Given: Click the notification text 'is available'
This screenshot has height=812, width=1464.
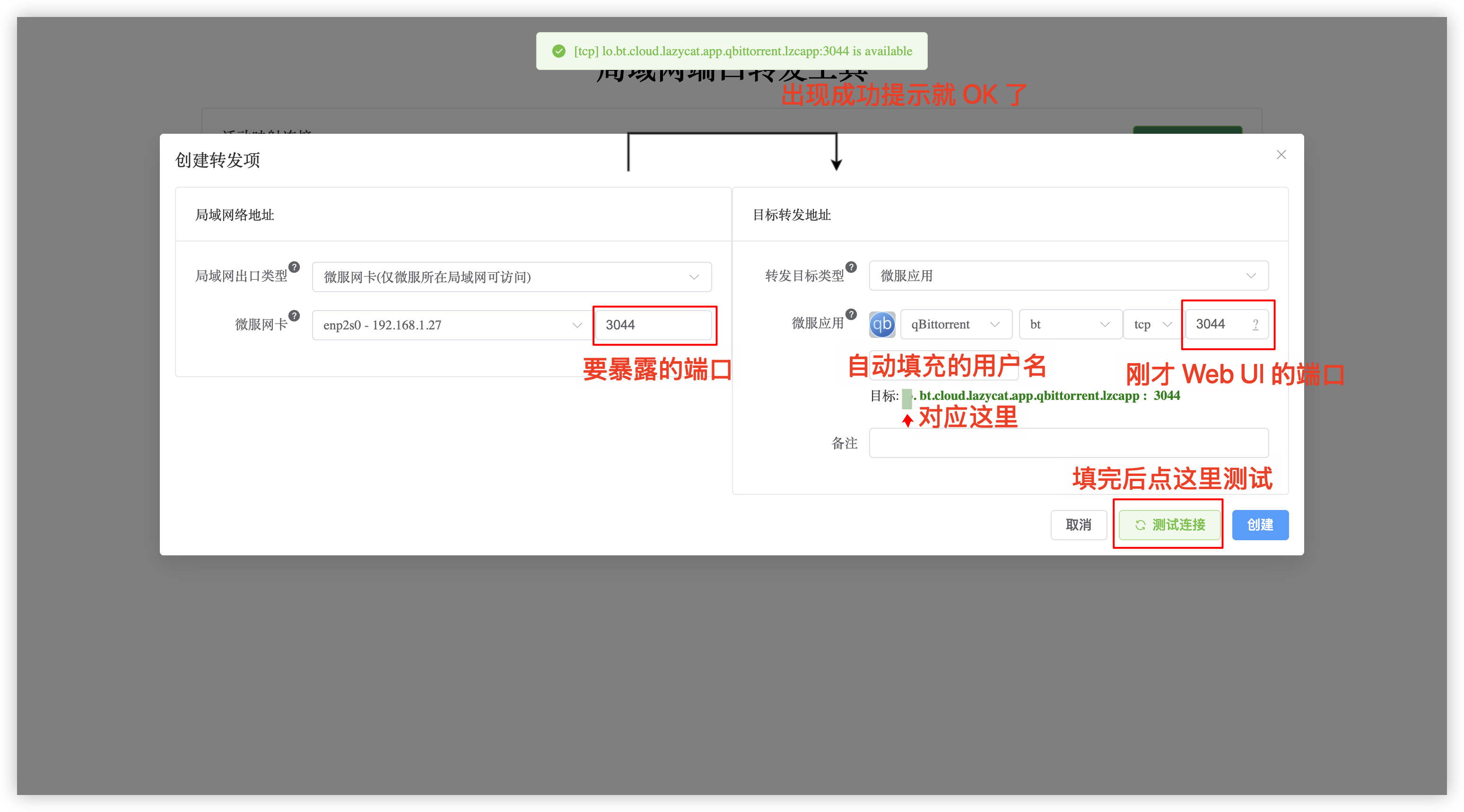Looking at the screenshot, I should [x=882, y=51].
